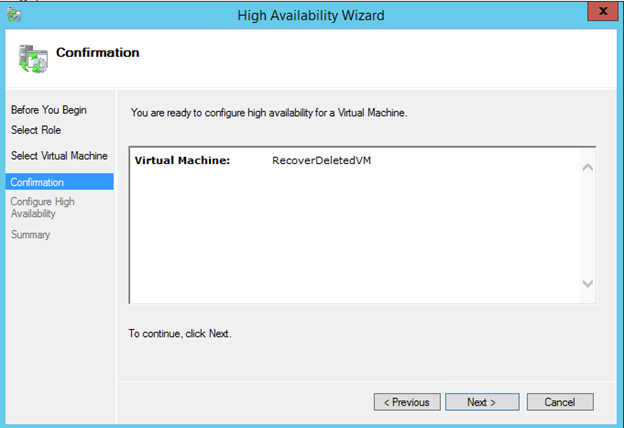Viewport: 624px width, 428px height.
Task: Click the vertical scrollbar track of details box
Action: pyautogui.click(x=587, y=225)
